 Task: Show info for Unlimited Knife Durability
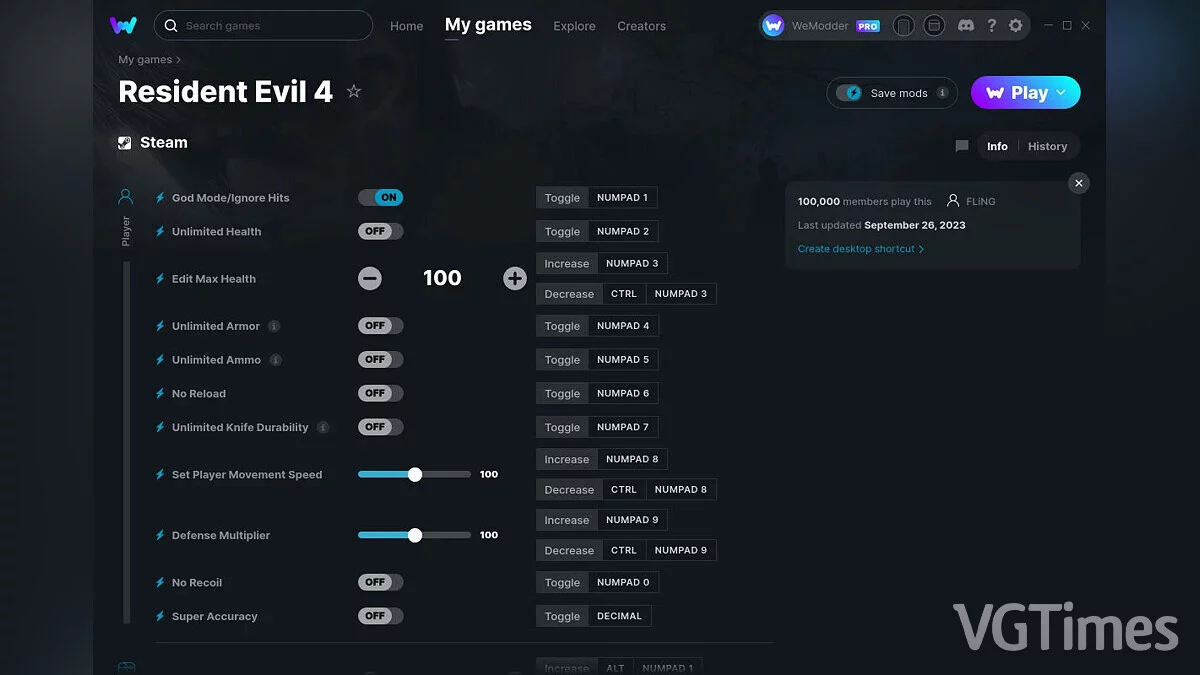click(323, 427)
